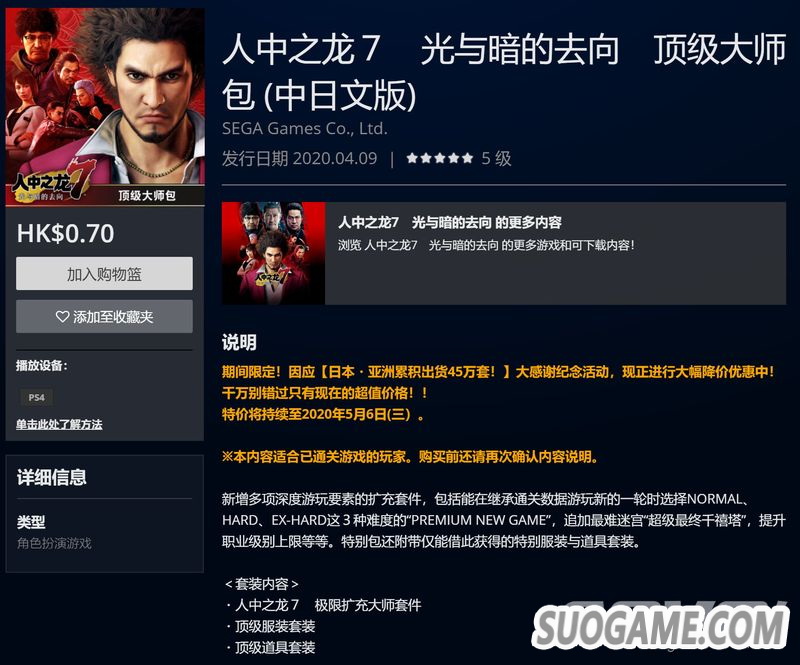This screenshot has height=665, width=800.
Task: Click the banner text 浏览 人中之龙7 更多游戏和可下载内容
Action: coord(486,245)
